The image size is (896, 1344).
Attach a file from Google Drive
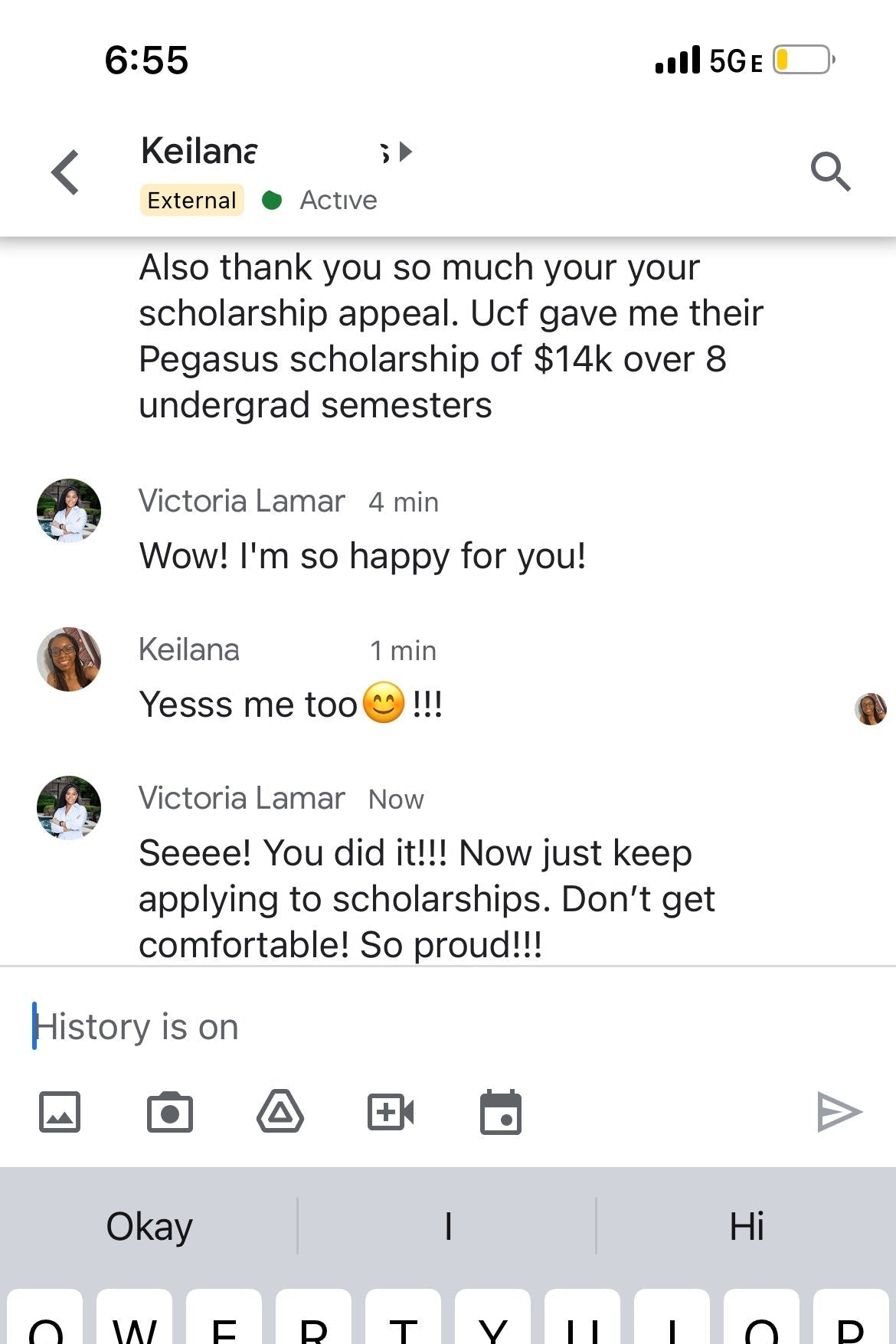[x=280, y=1112]
